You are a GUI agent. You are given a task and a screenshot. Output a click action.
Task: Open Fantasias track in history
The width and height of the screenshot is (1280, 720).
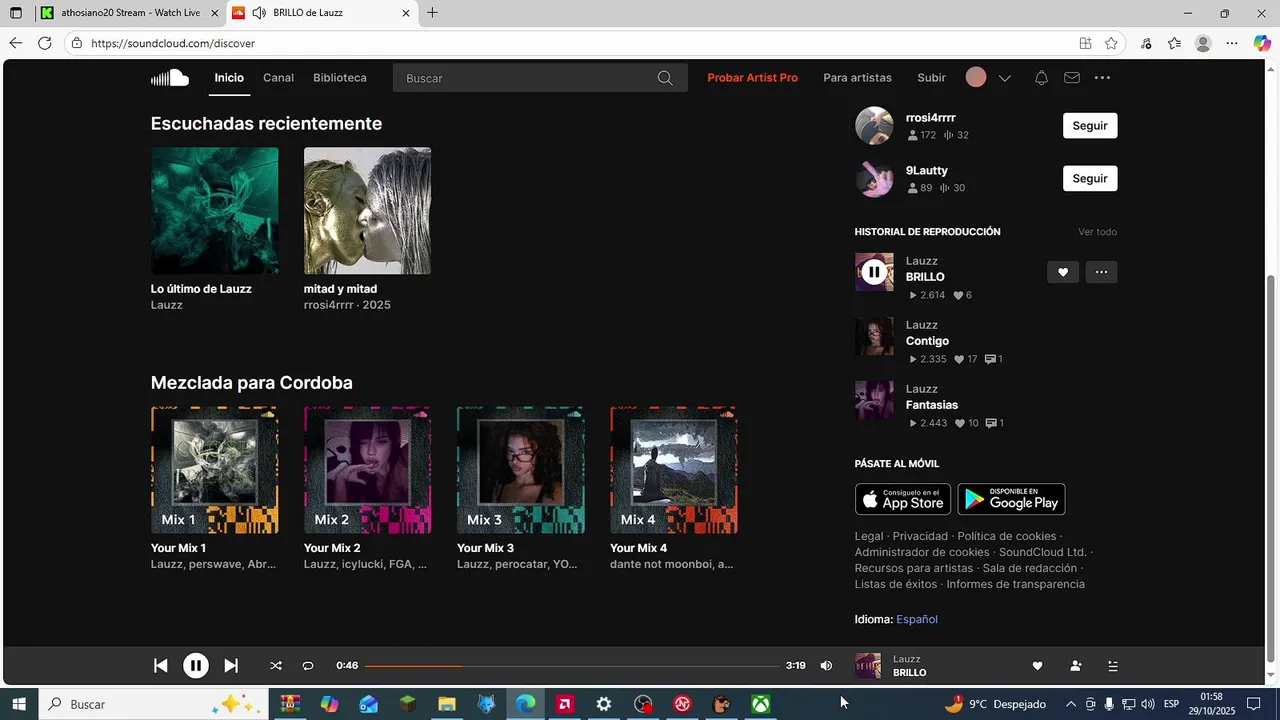point(932,405)
